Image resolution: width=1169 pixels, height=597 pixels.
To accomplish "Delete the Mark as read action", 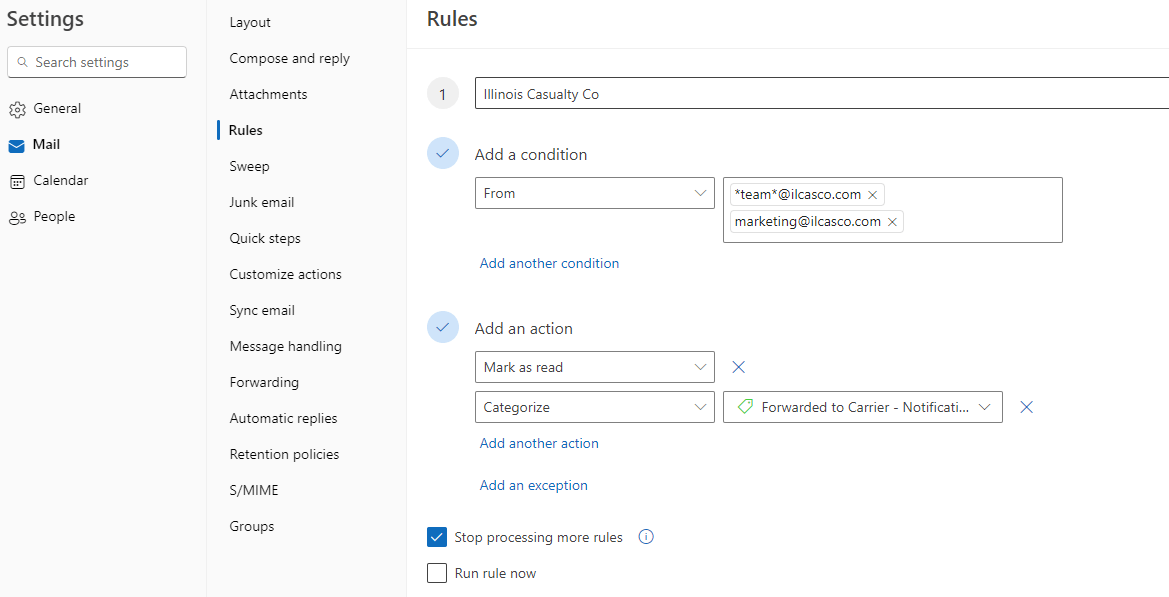I will (738, 367).
